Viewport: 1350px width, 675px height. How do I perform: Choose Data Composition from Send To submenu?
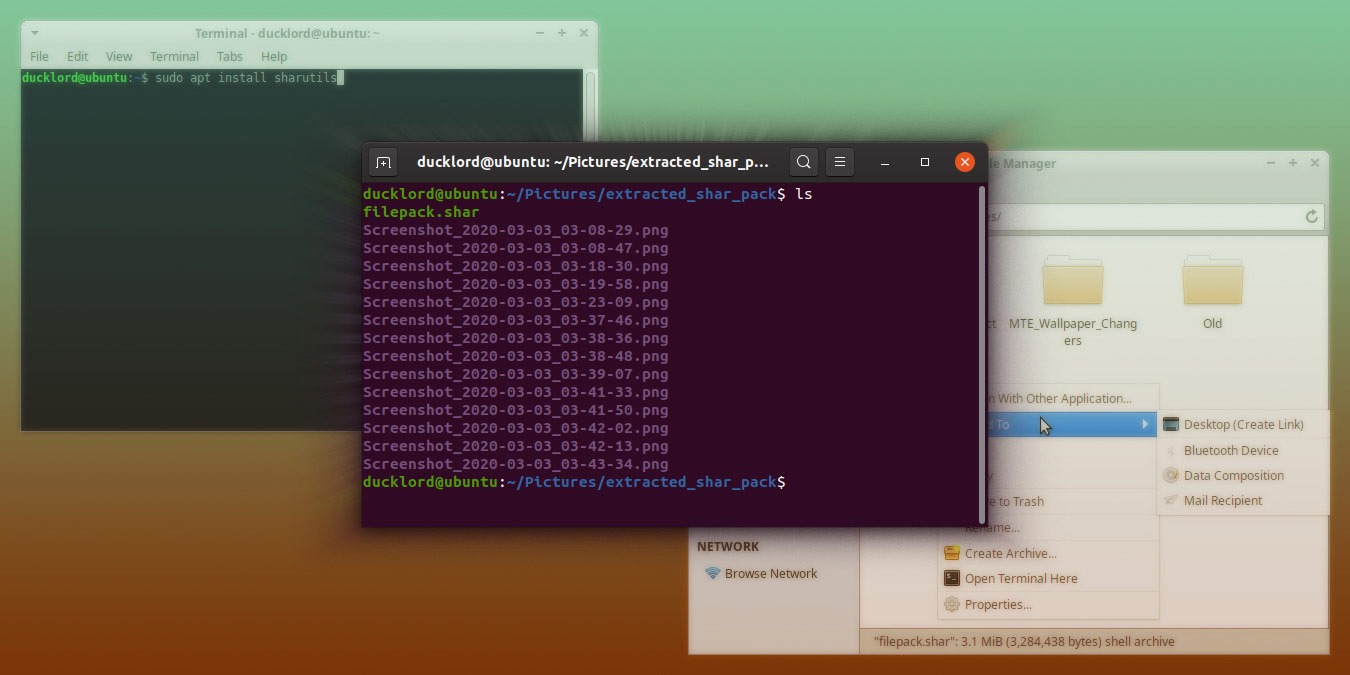(1233, 475)
